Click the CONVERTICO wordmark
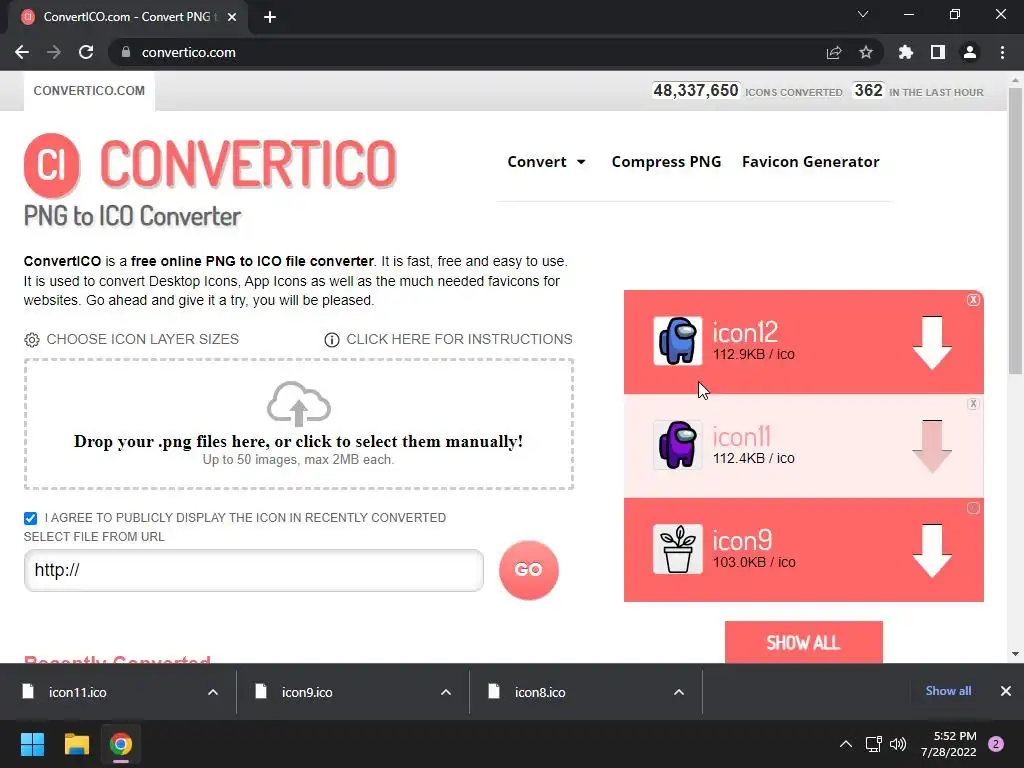 248,164
